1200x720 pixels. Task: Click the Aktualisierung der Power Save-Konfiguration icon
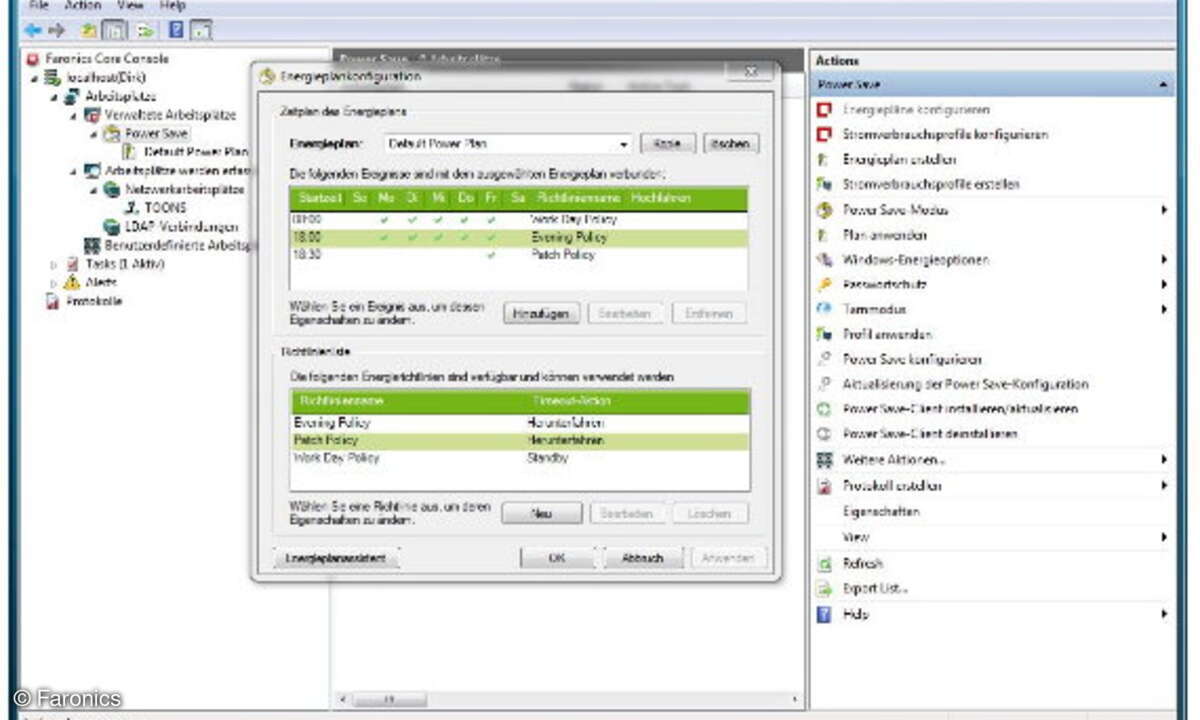[825, 384]
